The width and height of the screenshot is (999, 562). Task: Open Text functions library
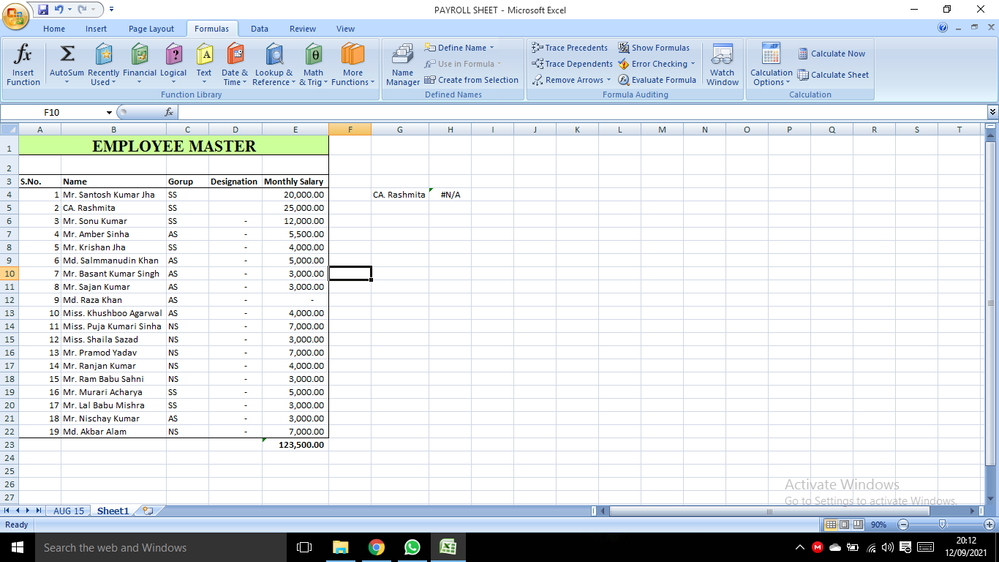[204, 64]
